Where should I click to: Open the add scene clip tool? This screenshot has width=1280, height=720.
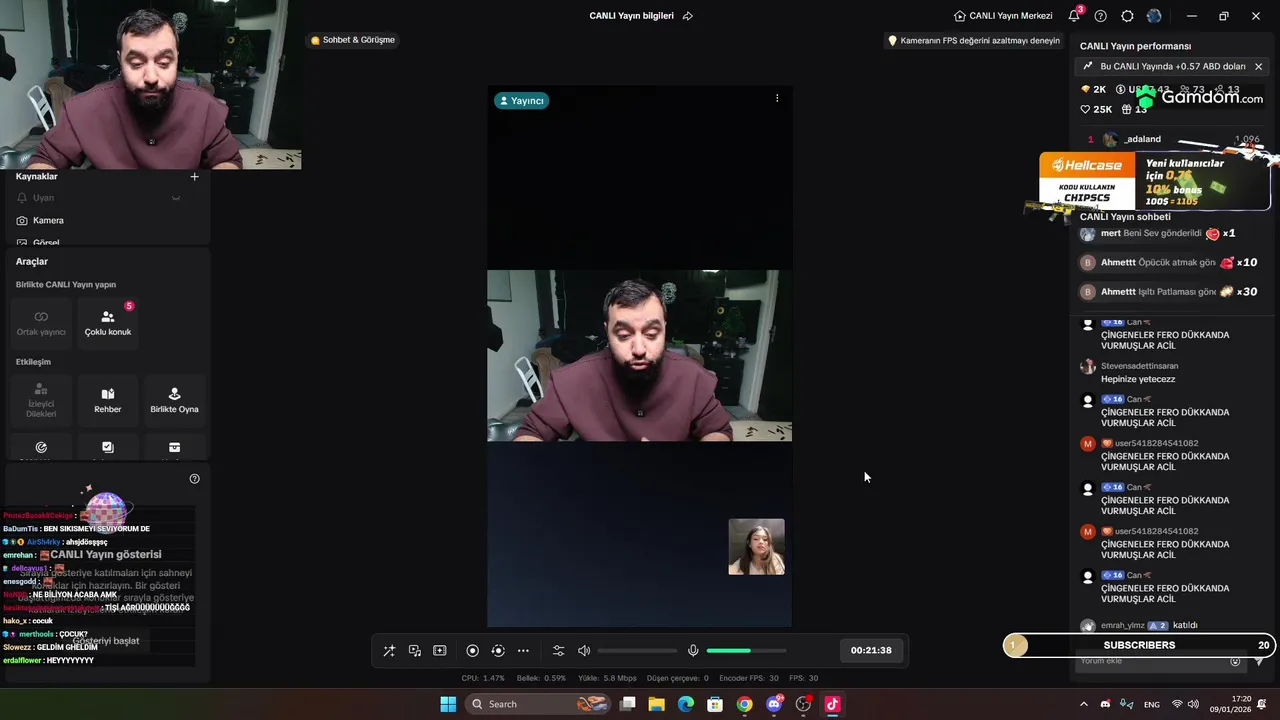(x=440, y=651)
